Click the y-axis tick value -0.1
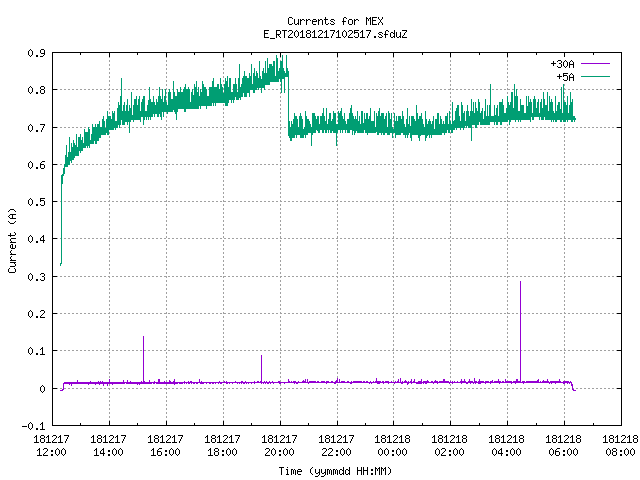The height and width of the screenshot is (480, 640). pos(33,426)
